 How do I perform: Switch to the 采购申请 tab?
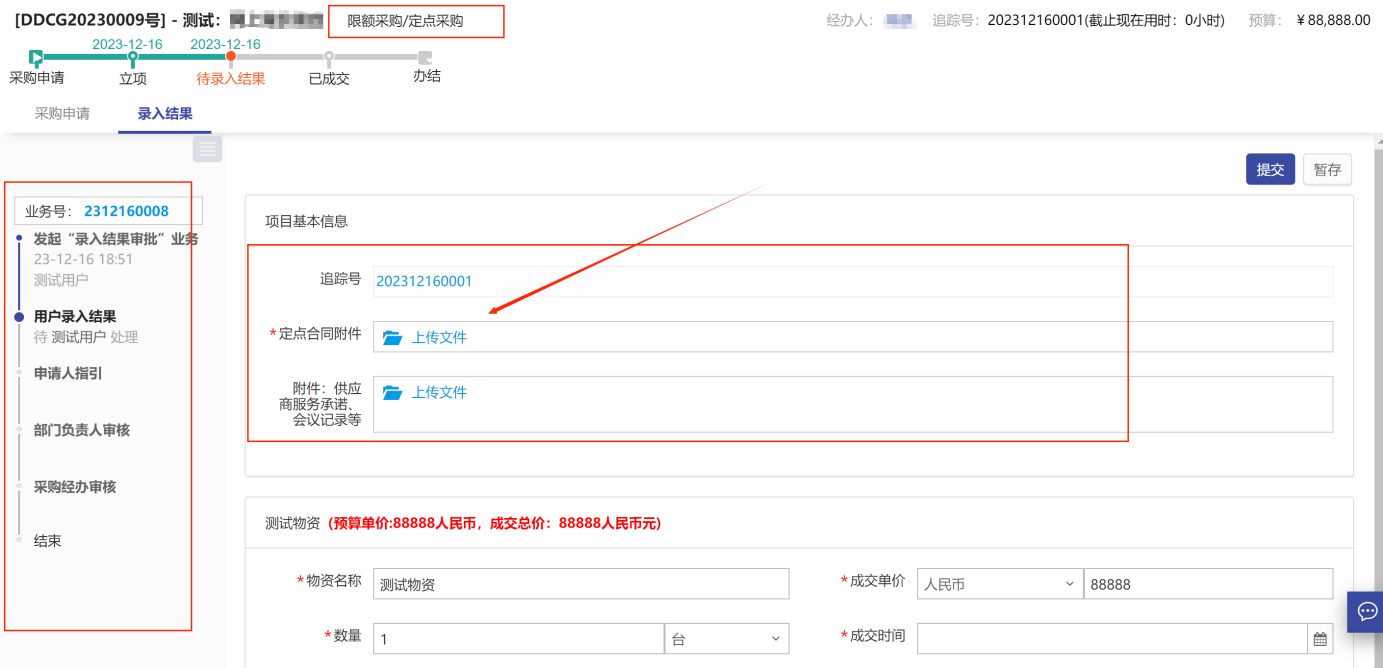pyautogui.click(x=62, y=114)
